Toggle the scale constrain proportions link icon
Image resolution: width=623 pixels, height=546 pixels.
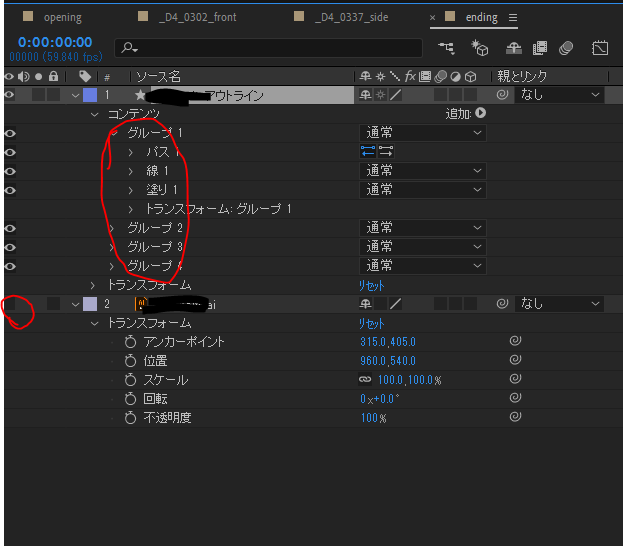(365, 379)
